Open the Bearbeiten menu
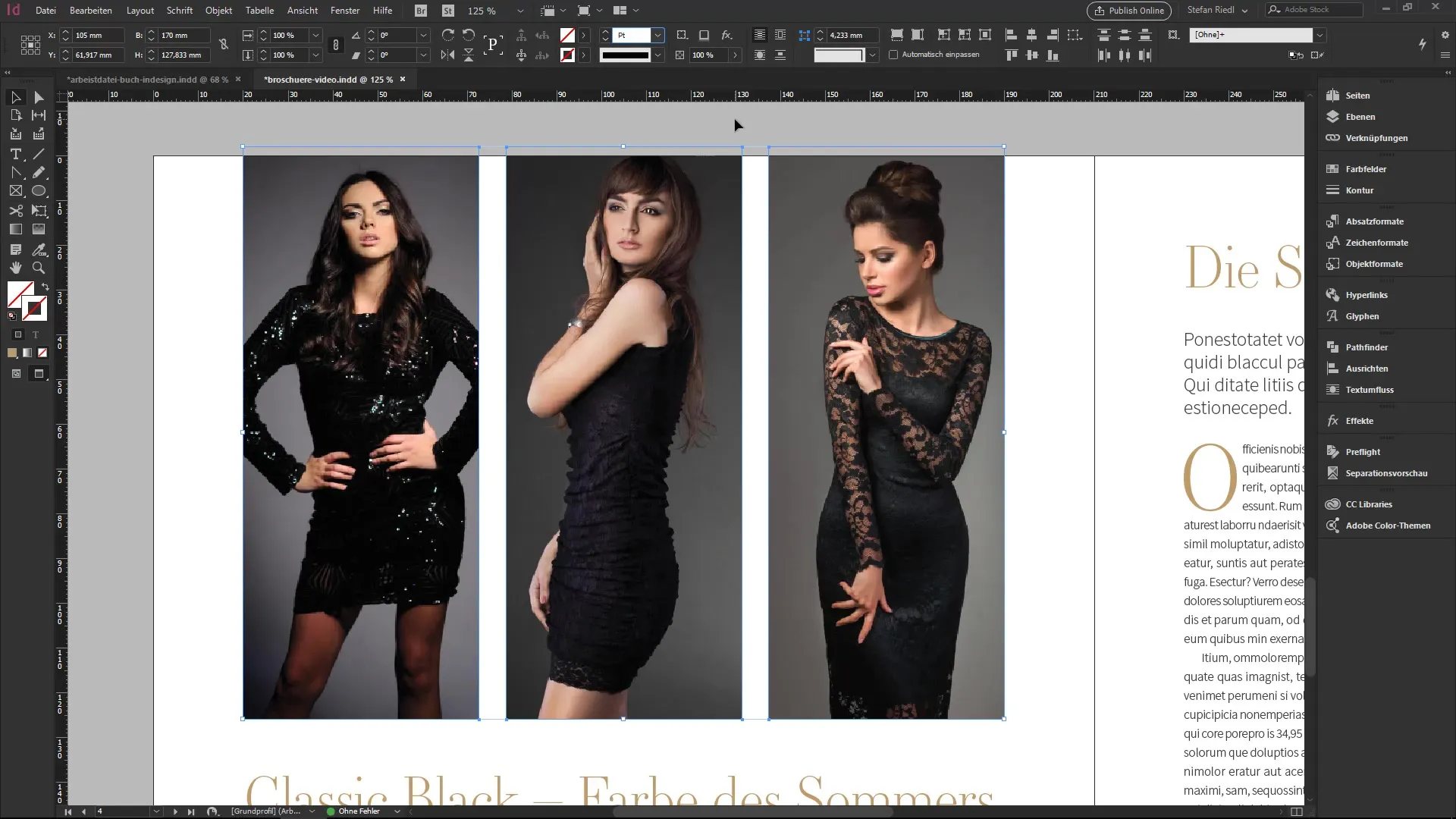Viewport: 1456px width, 819px height. pyautogui.click(x=91, y=11)
